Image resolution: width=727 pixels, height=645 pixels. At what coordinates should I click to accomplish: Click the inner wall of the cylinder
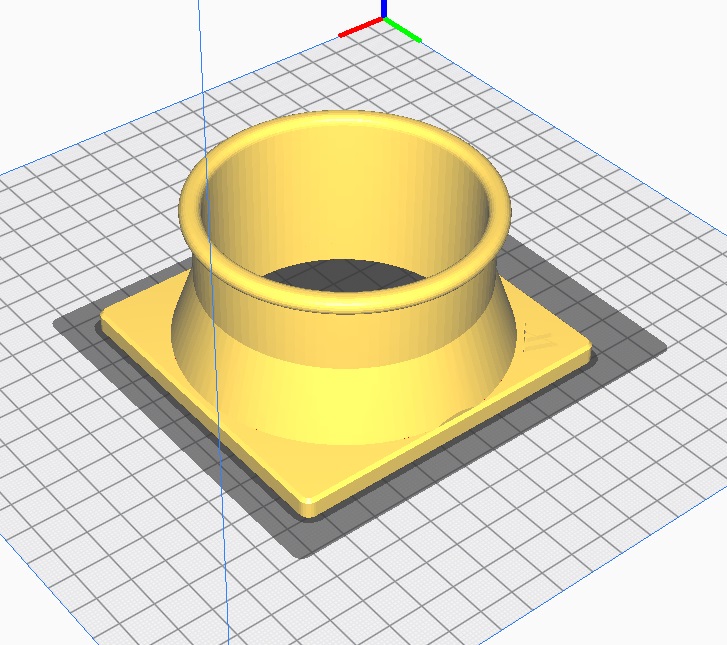(x=300, y=200)
